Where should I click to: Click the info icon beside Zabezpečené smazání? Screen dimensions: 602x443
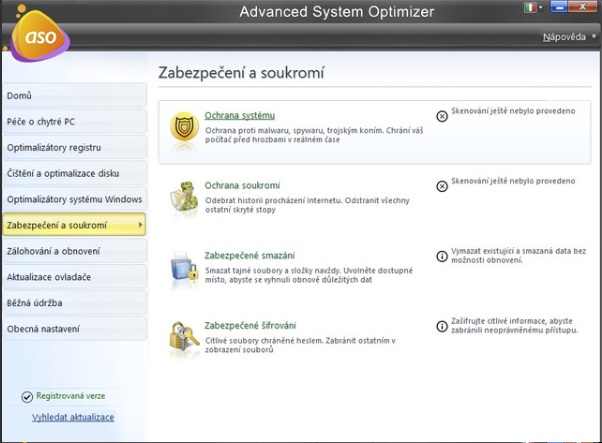pyautogui.click(x=442, y=256)
